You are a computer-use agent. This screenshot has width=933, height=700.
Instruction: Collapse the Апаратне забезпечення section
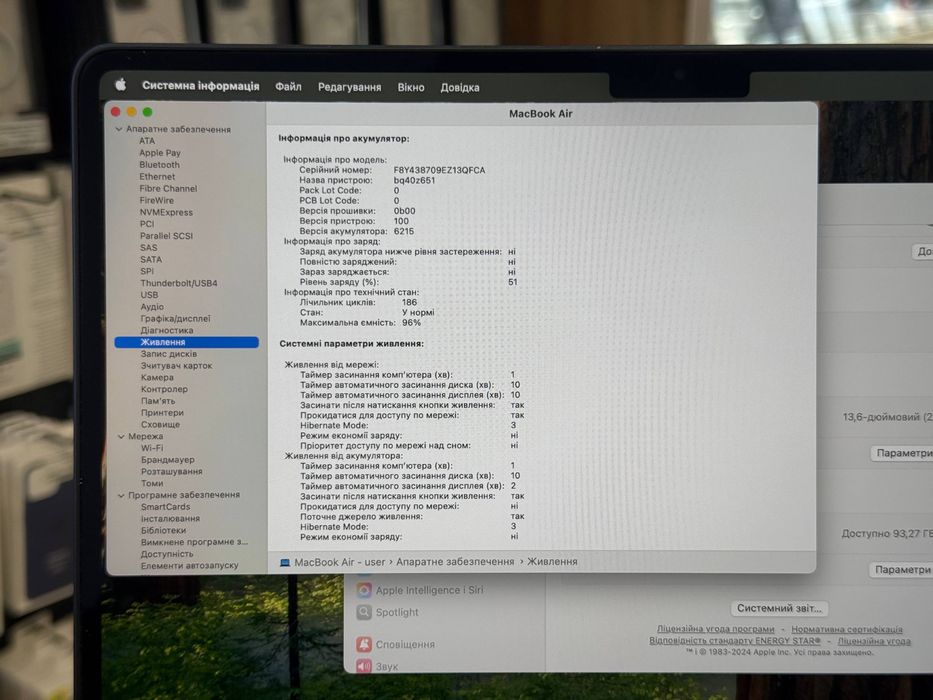point(118,129)
